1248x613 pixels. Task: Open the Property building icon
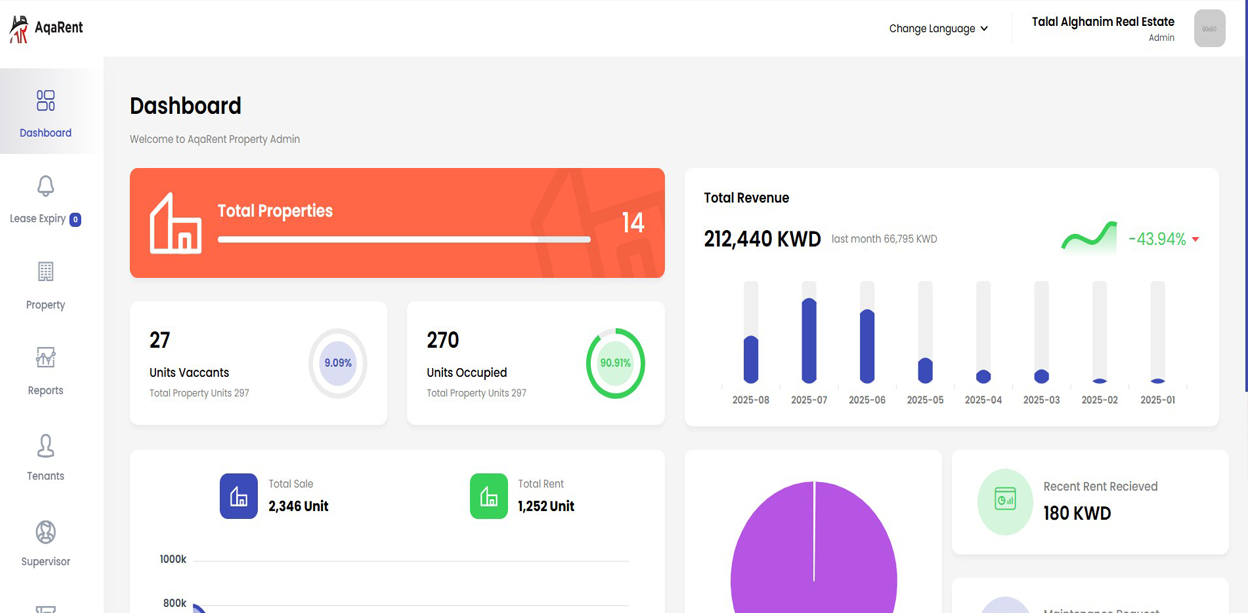pos(45,272)
